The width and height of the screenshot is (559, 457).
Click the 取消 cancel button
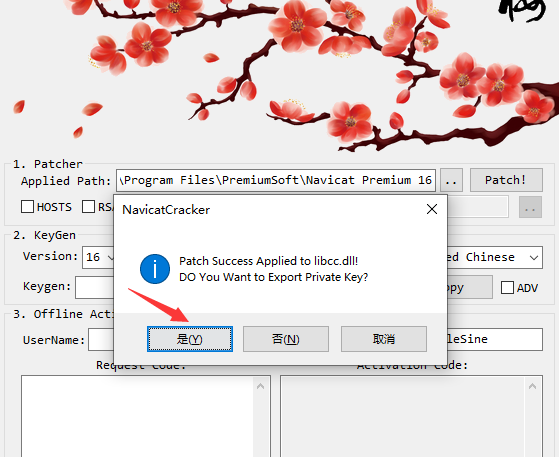pyautogui.click(x=384, y=339)
